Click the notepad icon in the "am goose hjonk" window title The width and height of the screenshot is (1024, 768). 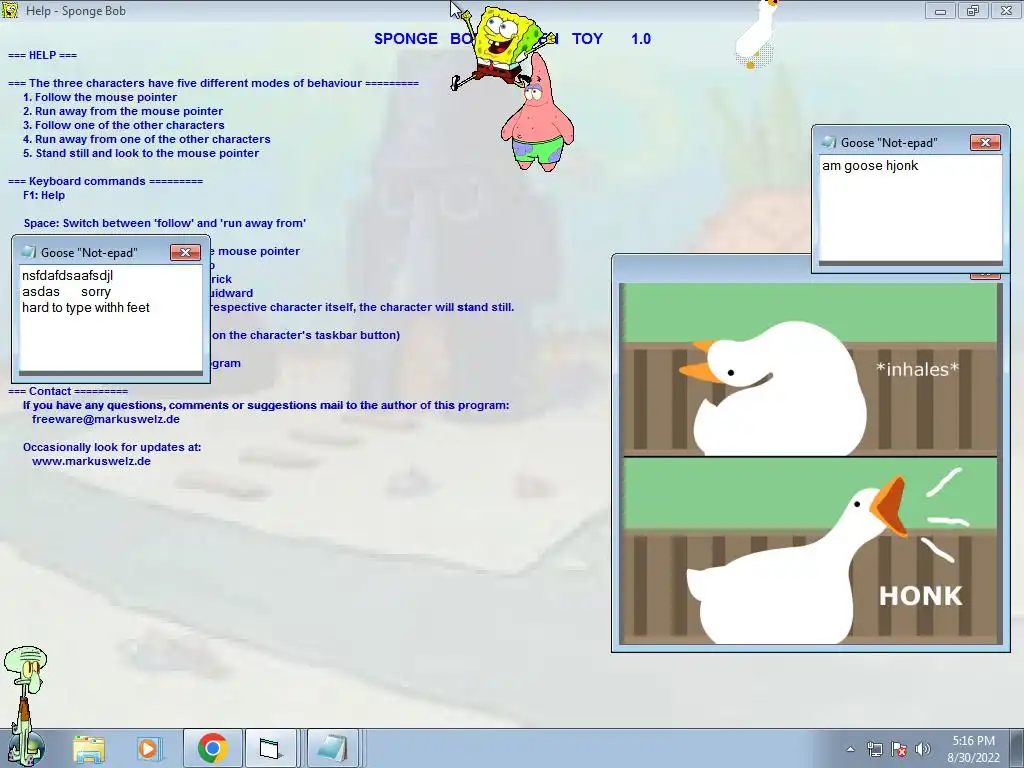pyautogui.click(x=829, y=142)
